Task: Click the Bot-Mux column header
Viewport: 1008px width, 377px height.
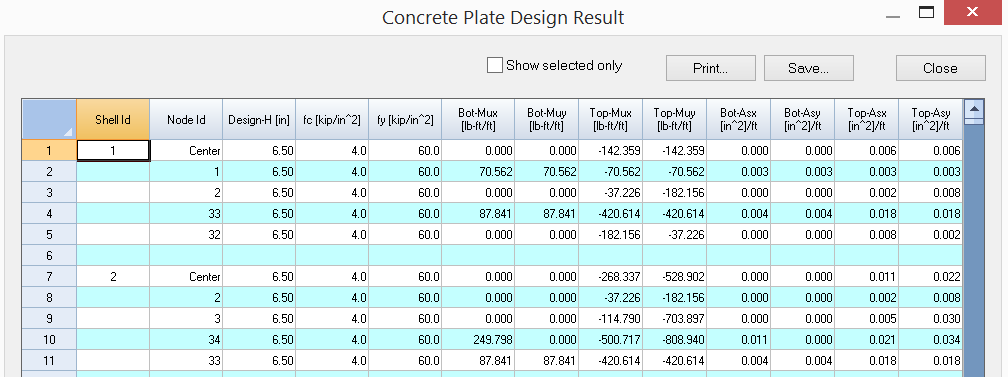Action: coord(478,119)
